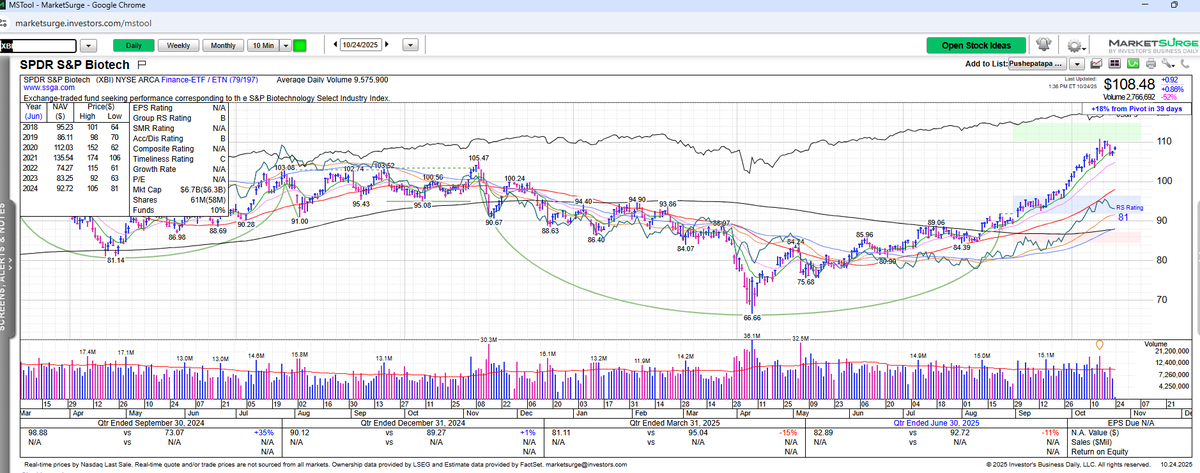Expand the Add to List dropdown arrow

coord(1077,64)
